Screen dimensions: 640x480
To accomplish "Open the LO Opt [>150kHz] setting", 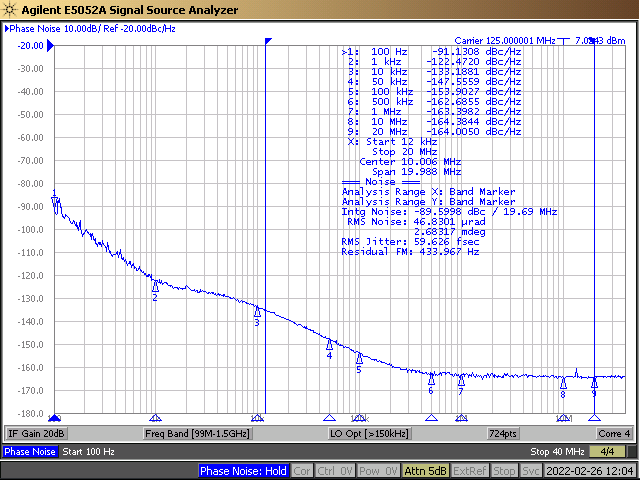I will coord(369,434).
